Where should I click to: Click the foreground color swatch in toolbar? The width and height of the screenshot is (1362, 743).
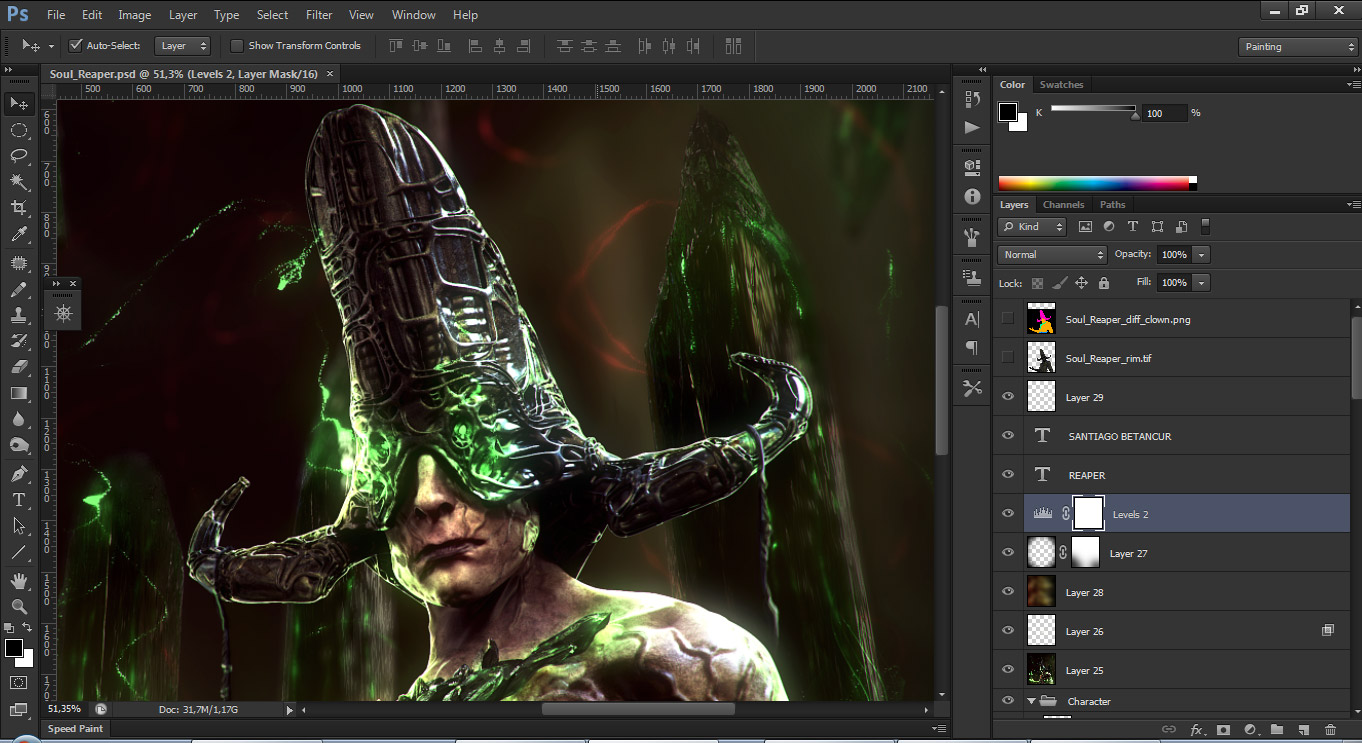point(14,649)
